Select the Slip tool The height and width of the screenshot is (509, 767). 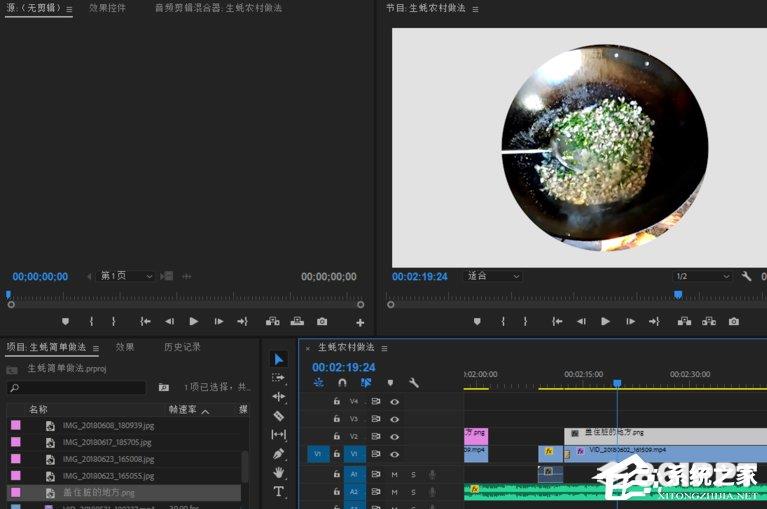278,434
